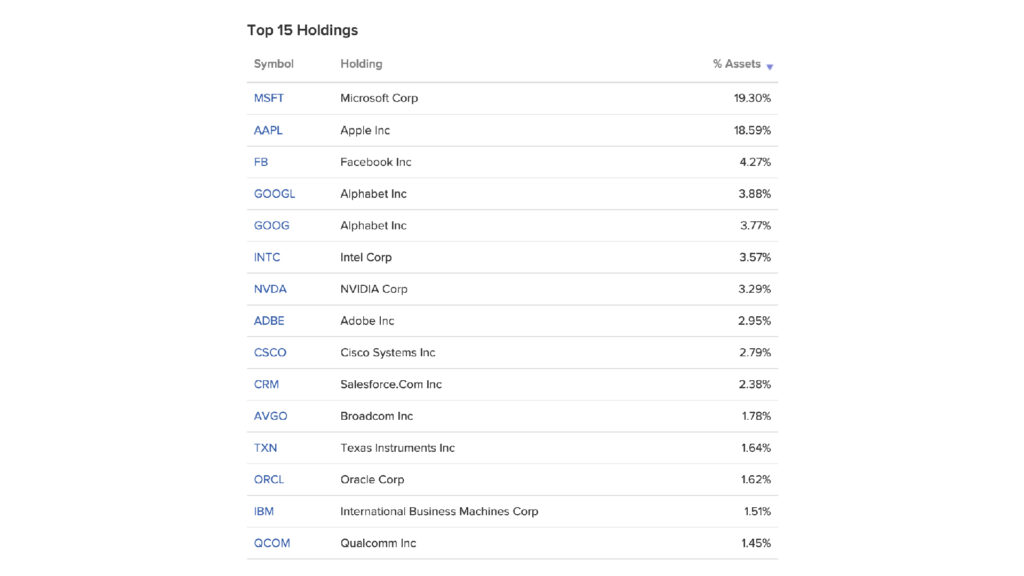Click the ORCL symbol link
Image resolution: width=1024 pixels, height=576 pixels.
point(268,479)
